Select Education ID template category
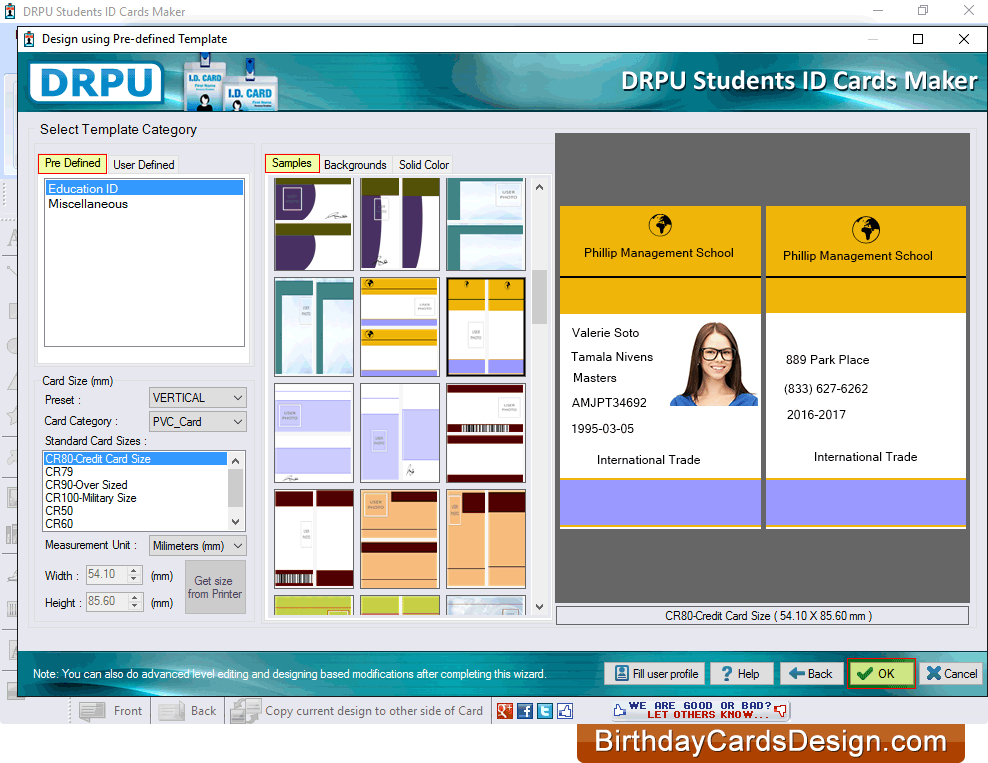This screenshot has width=988, height=763. point(144,188)
